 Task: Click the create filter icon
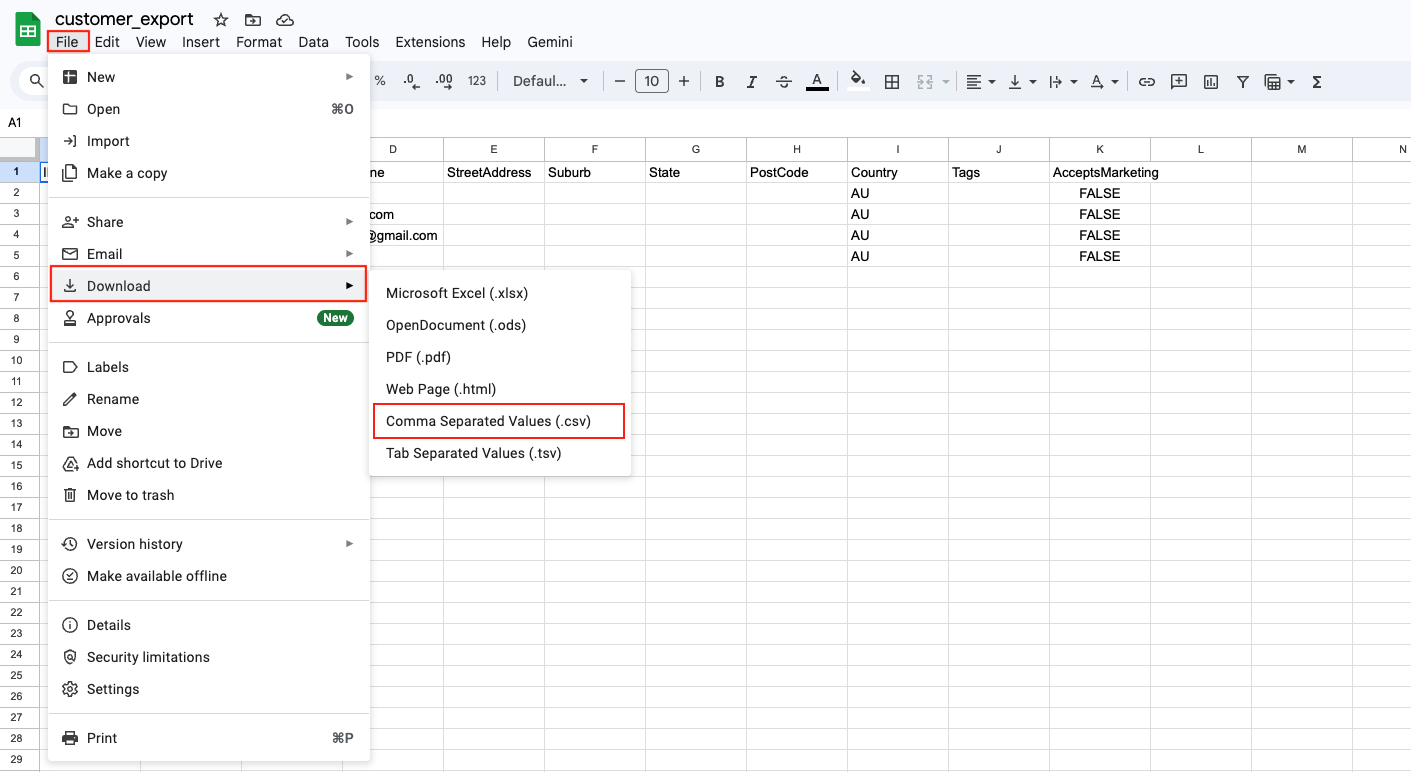click(1243, 81)
